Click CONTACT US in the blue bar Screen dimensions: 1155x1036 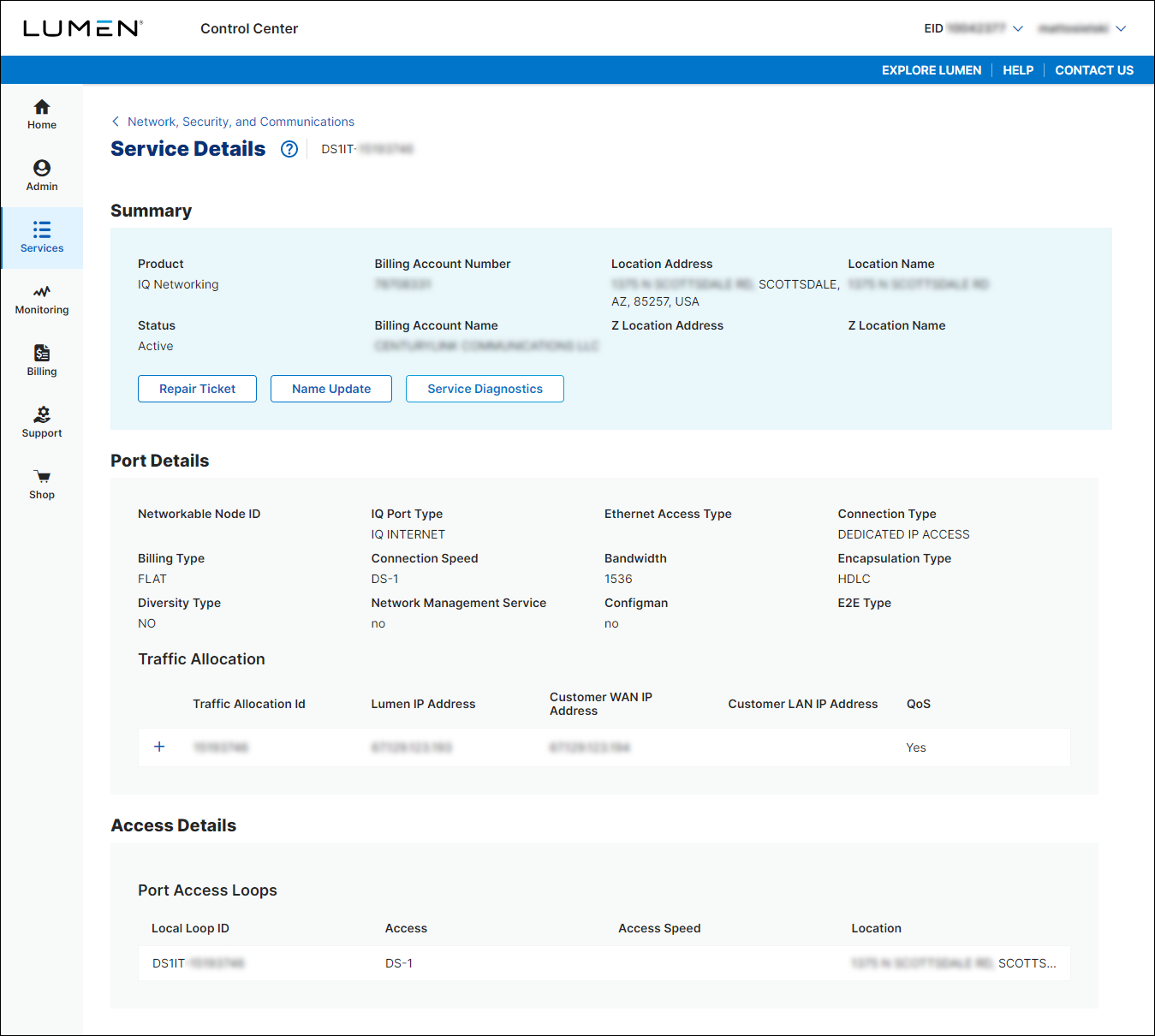[x=1094, y=70]
